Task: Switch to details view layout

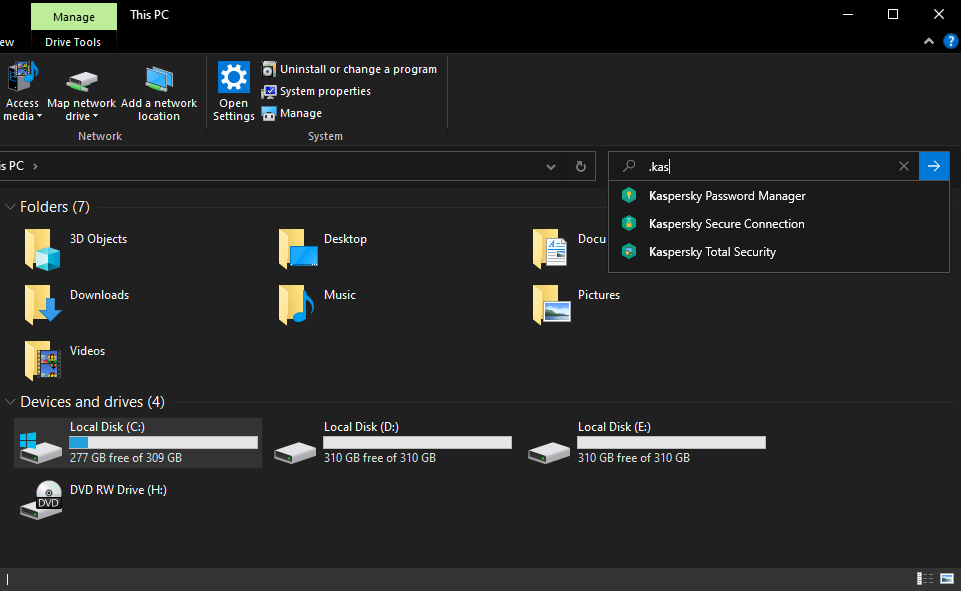Action: pos(925,578)
